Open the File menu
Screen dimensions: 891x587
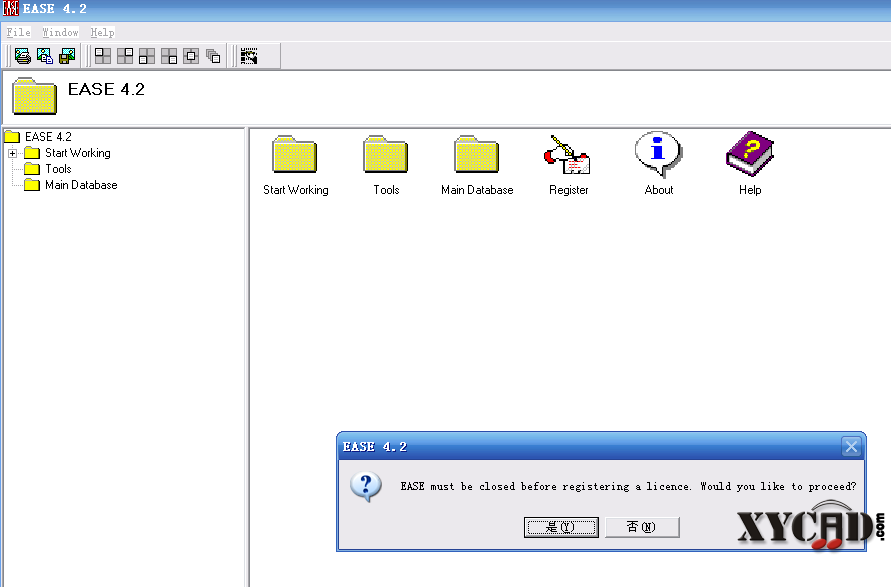tap(18, 32)
